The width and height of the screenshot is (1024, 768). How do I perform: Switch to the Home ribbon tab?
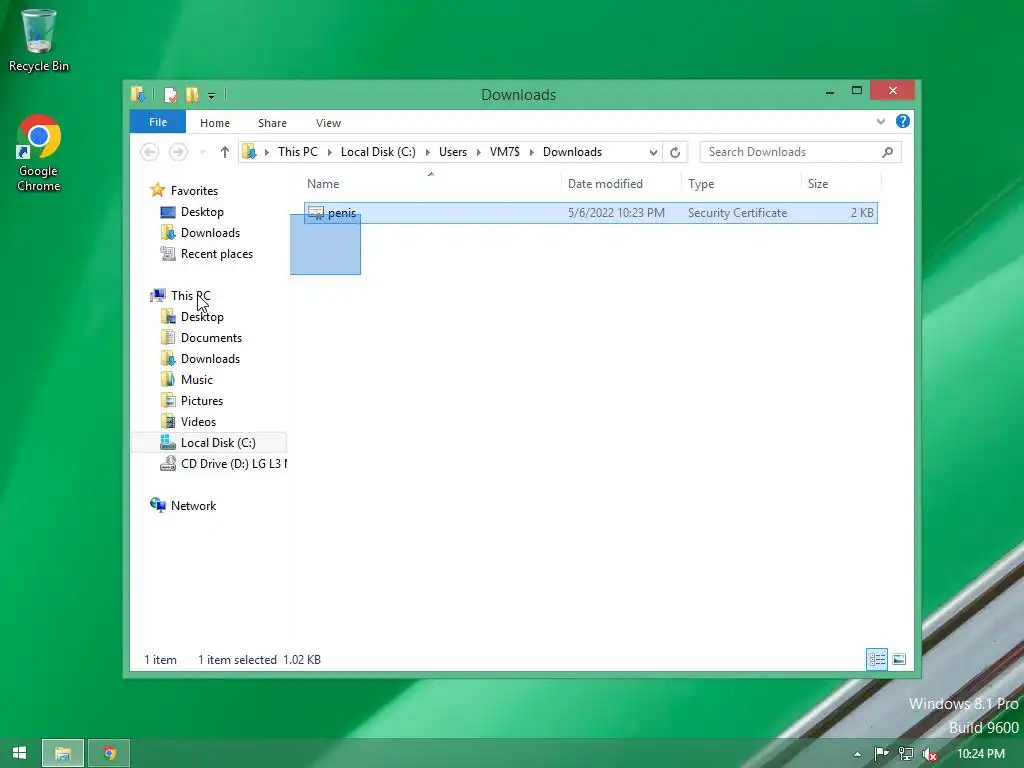215,123
